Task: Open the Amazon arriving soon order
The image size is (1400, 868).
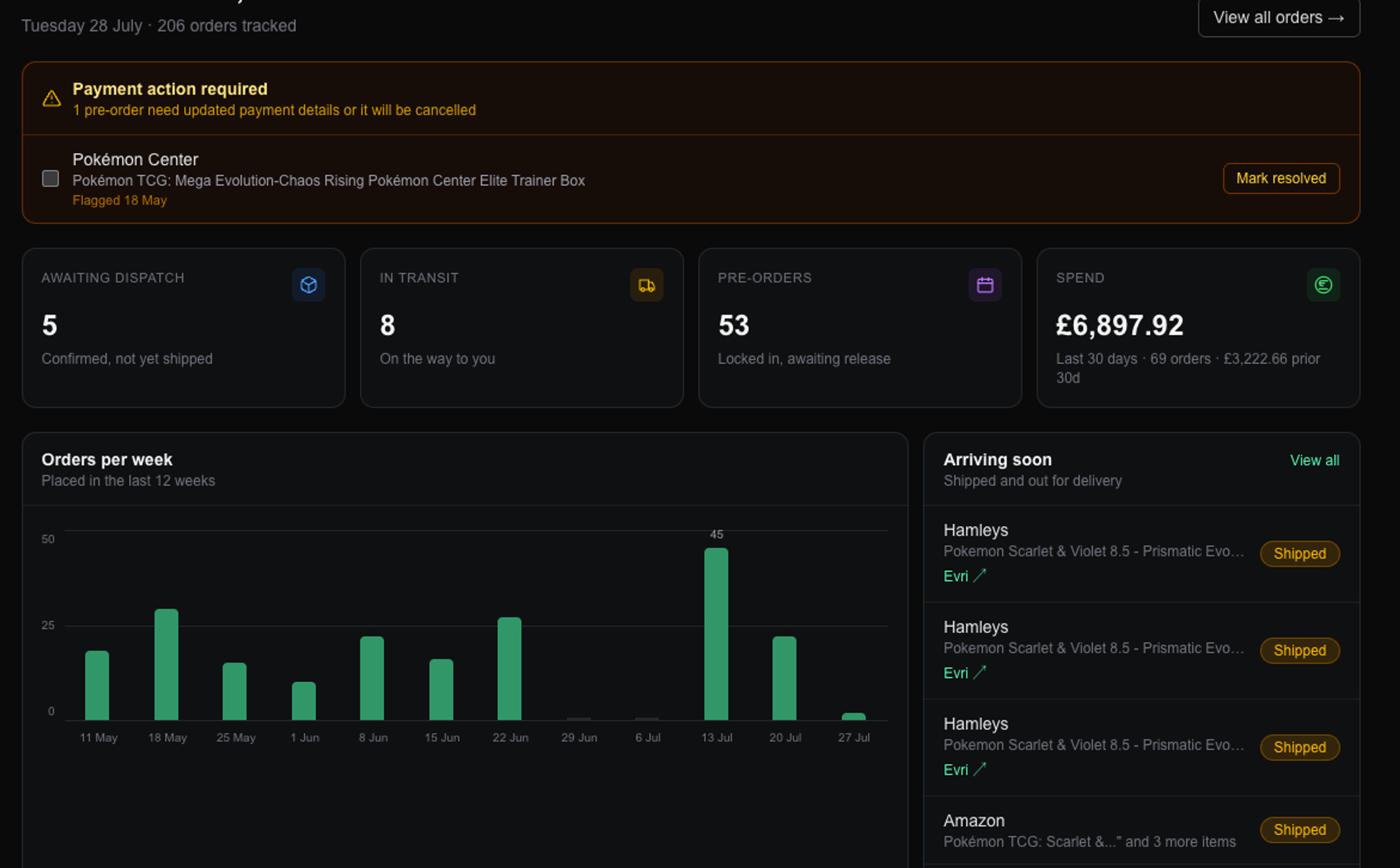Action: pos(1141,831)
